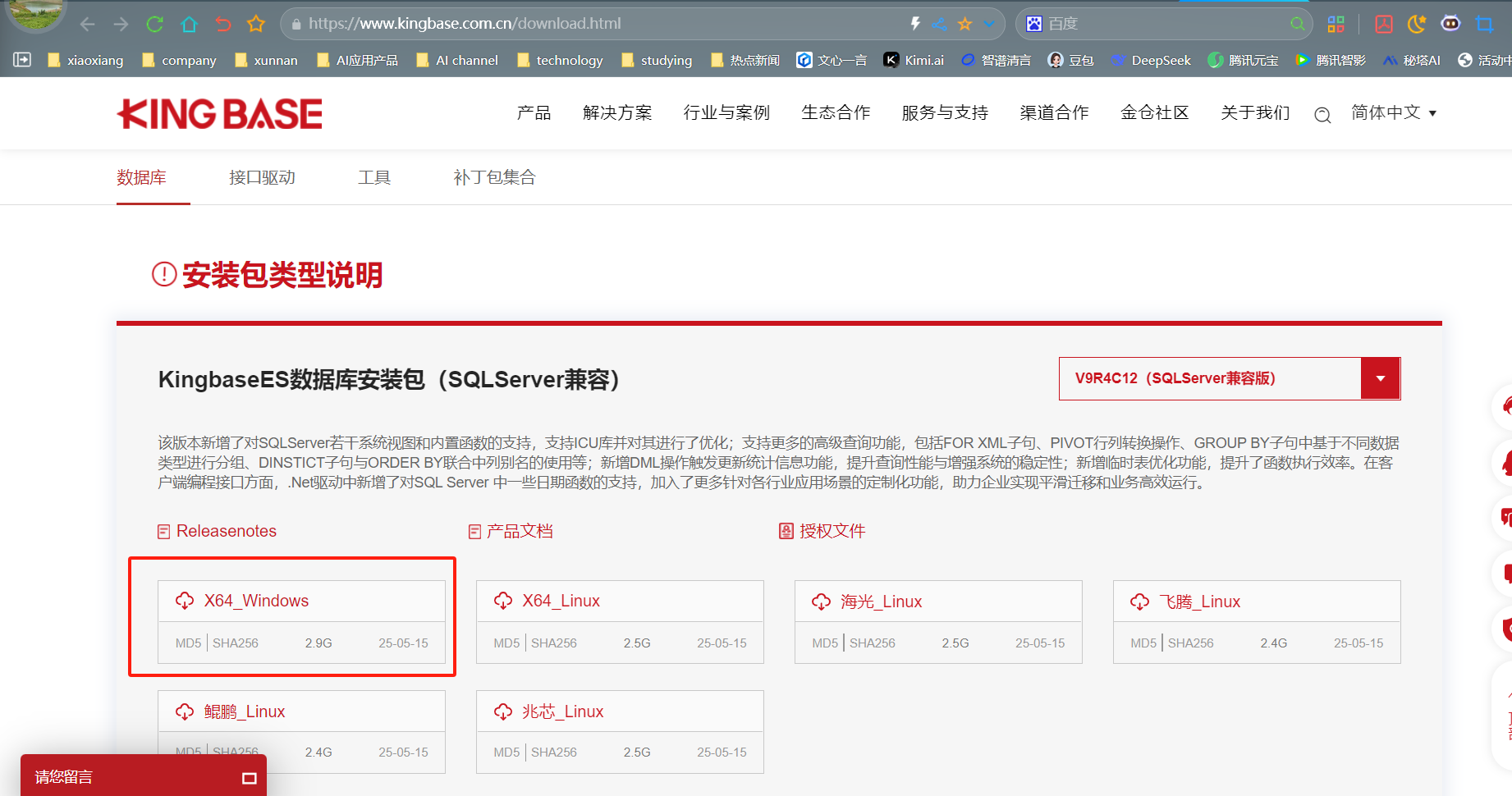Click the KINGBASE logo

(220, 114)
